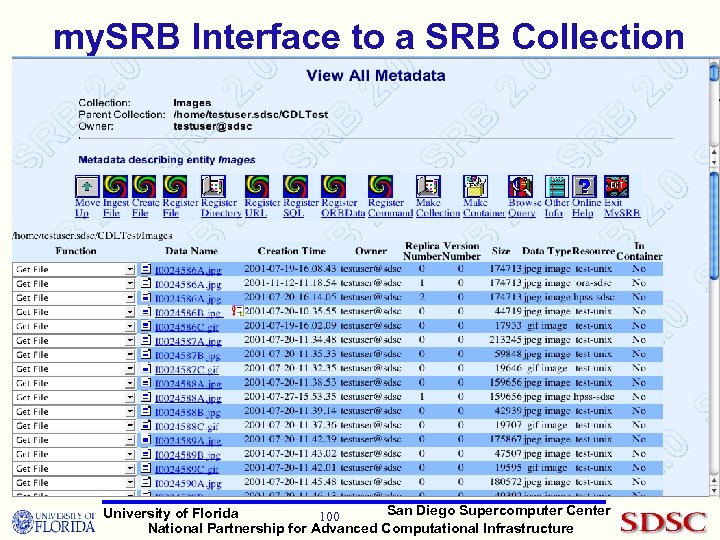Open the I0024587A.jpg file link

point(188,341)
